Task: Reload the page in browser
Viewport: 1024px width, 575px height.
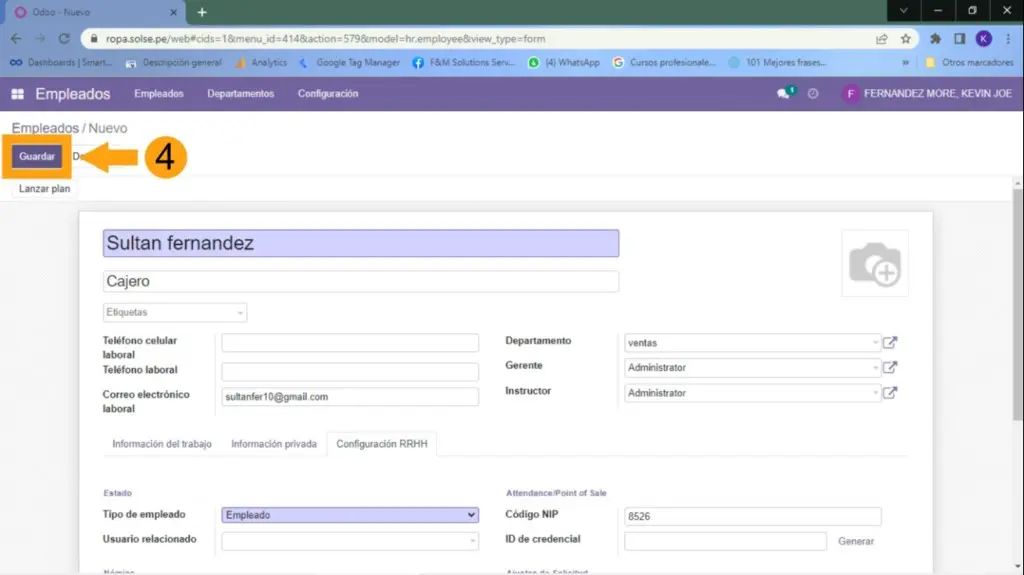Action: pos(64,39)
